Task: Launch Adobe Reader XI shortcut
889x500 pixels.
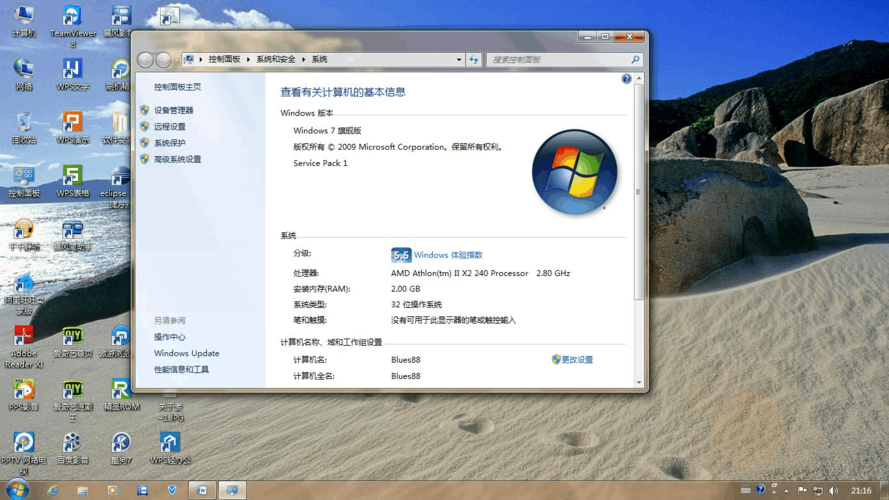Action: click(x=24, y=346)
